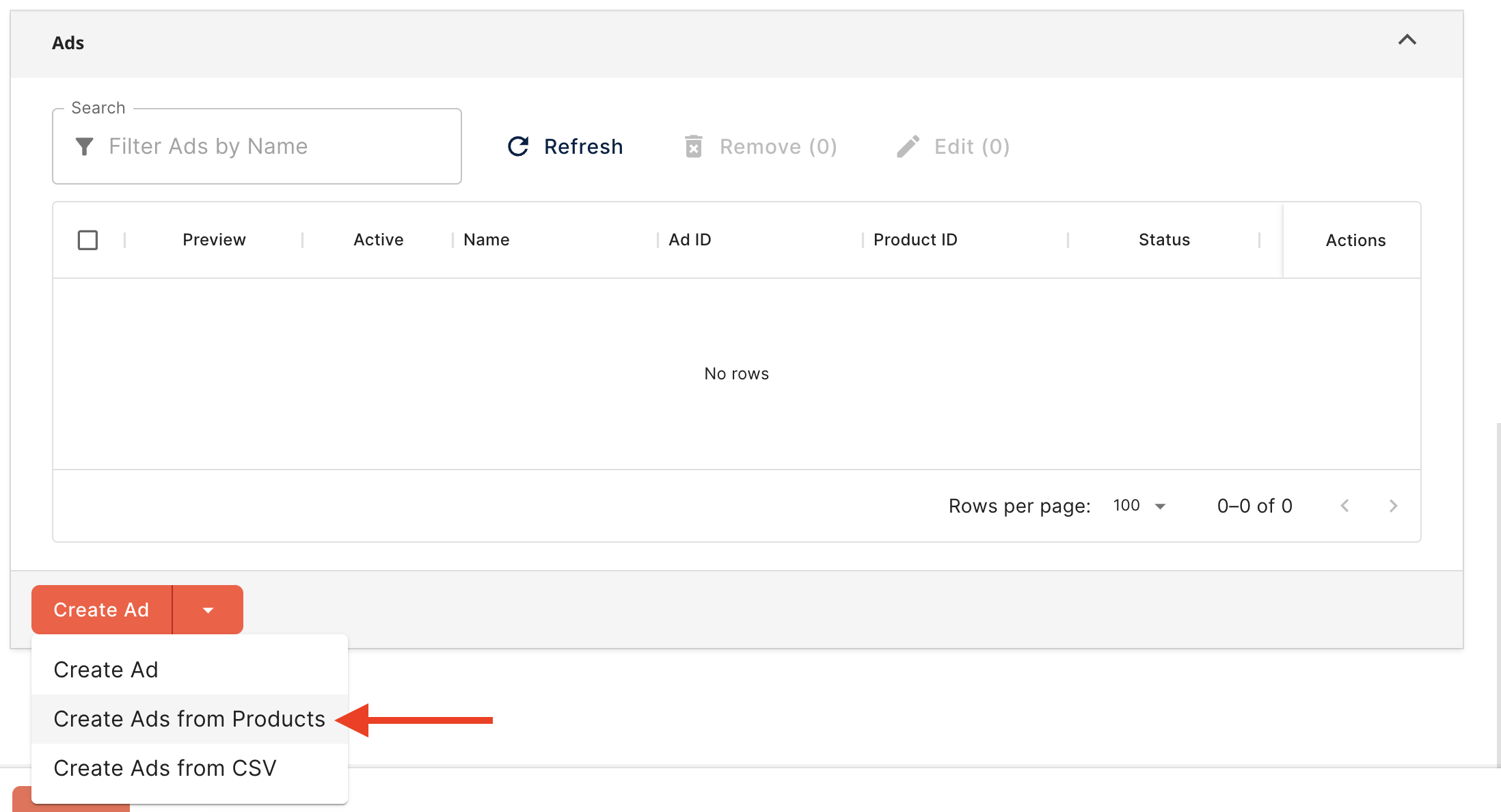Screen dimensions: 1501x812
Task: Click the Refresh circular arrow icon
Action: 518,146
